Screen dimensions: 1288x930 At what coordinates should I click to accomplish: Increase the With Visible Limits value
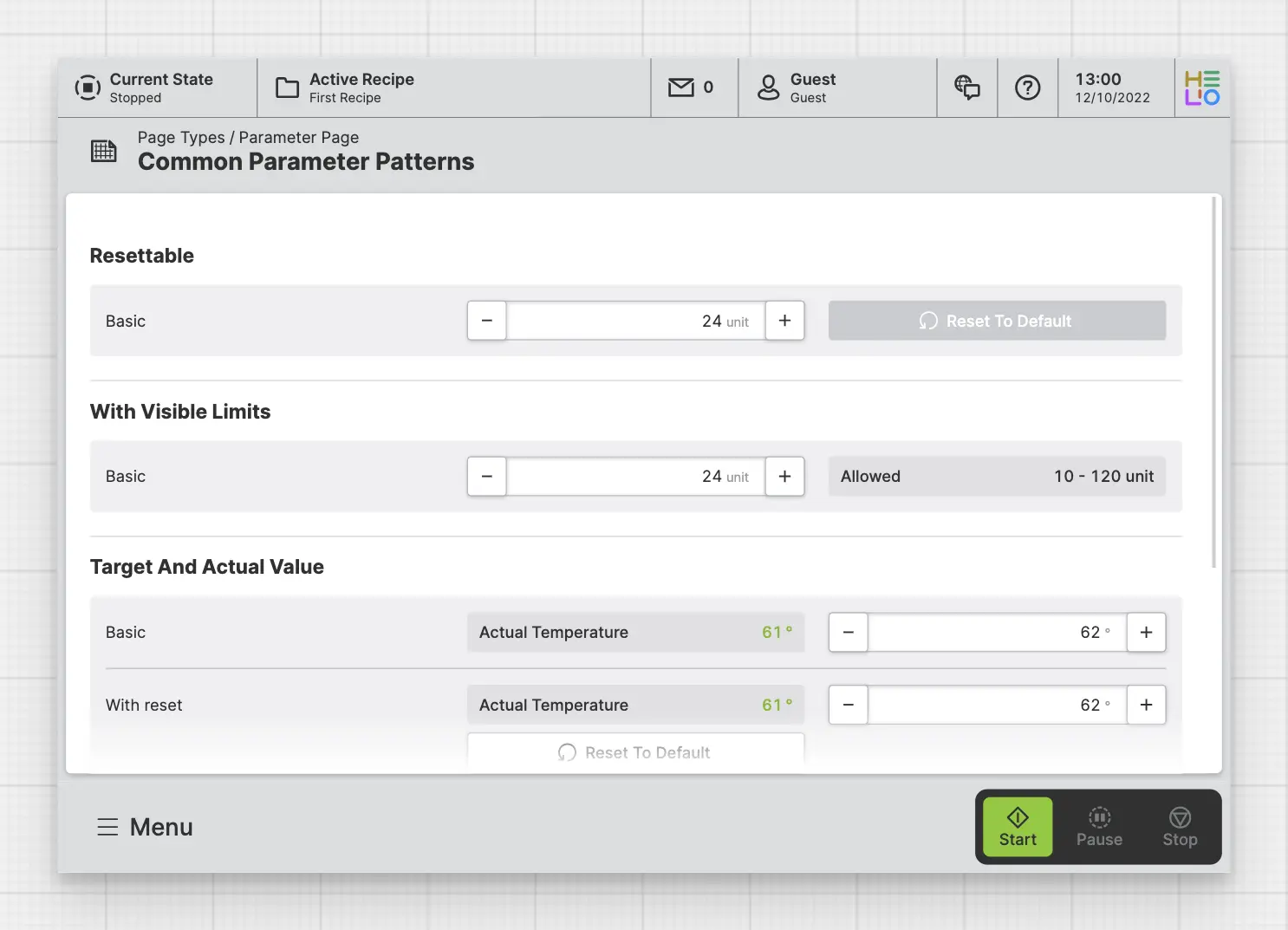click(784, 477)
